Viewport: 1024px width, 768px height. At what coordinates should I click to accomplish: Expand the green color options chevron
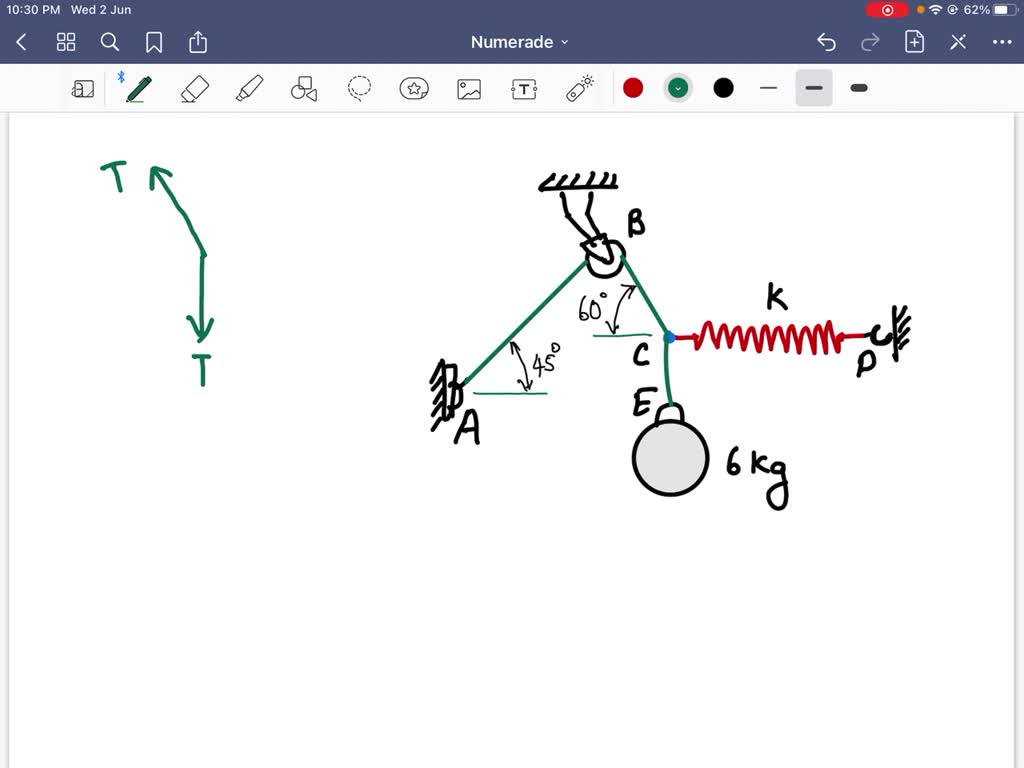(678, 88)
